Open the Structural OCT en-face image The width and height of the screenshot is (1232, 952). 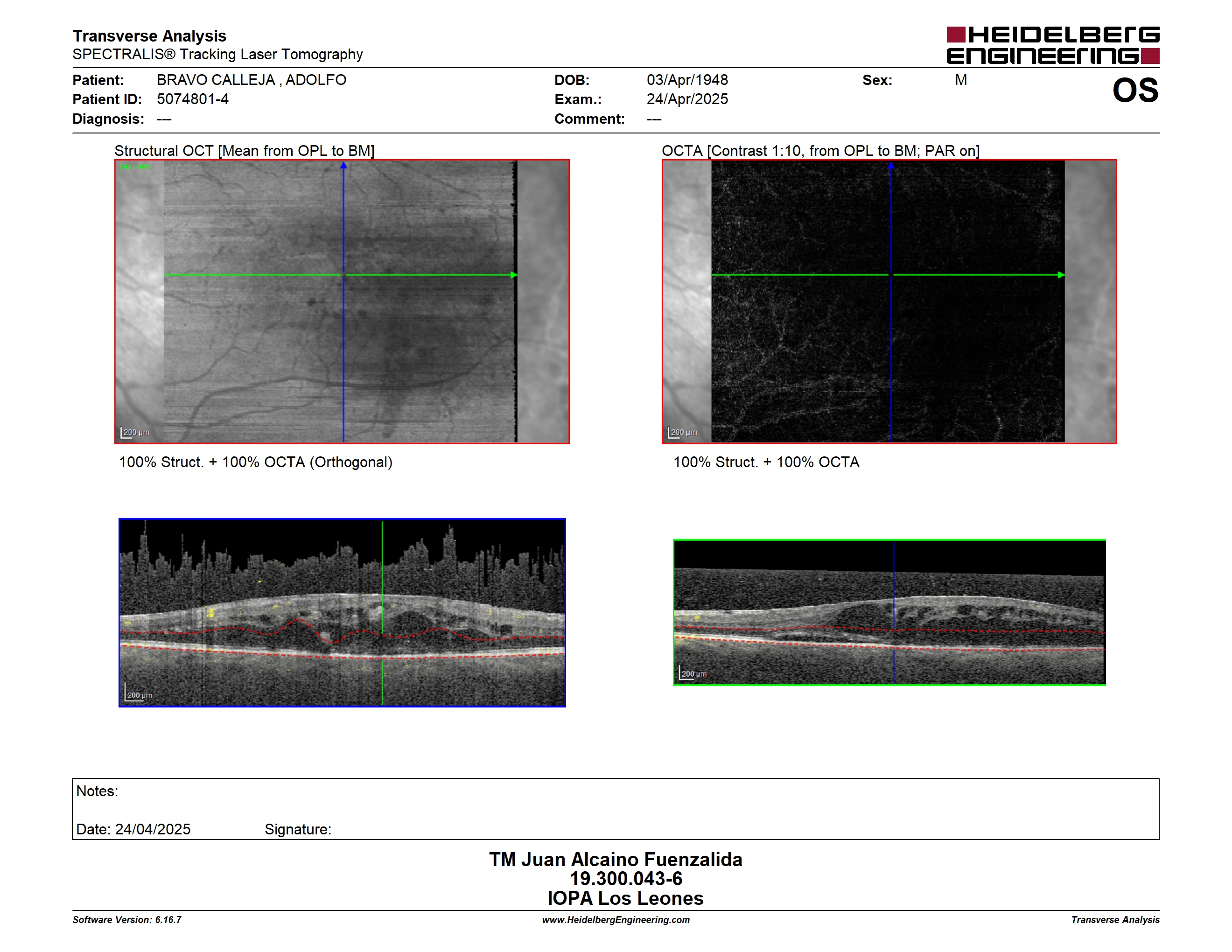[x=342, y=302]
